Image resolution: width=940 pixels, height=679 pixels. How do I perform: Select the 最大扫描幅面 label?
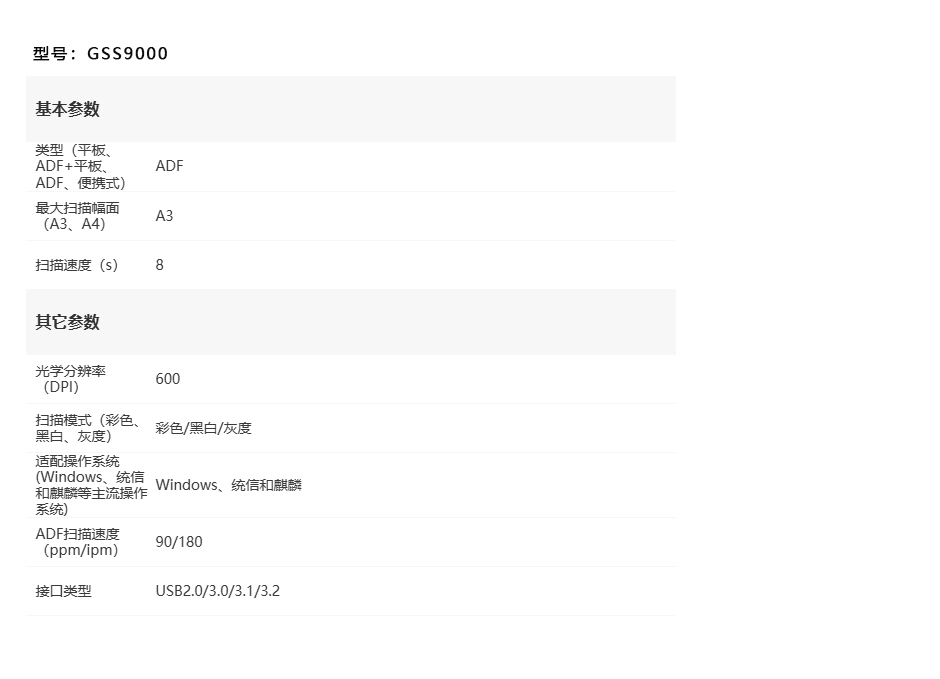click(x=78, y=216)
